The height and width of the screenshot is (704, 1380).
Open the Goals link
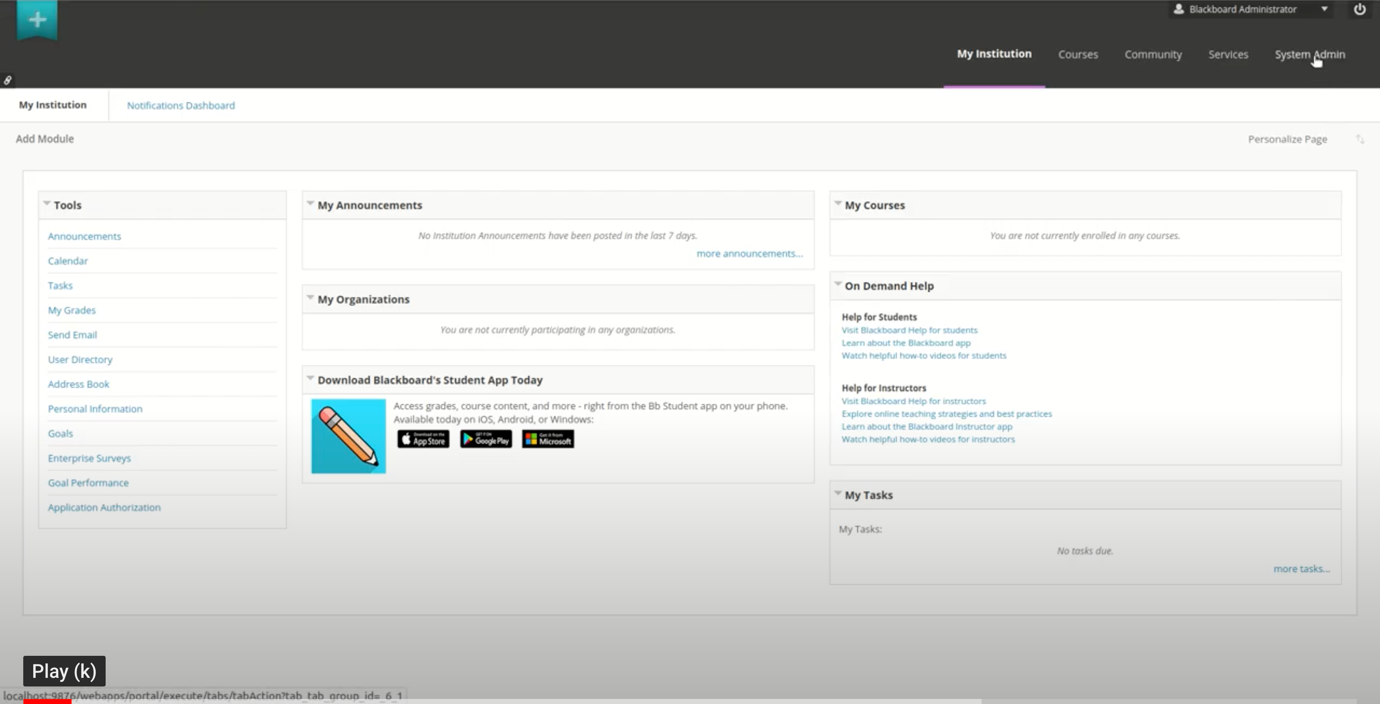point(61,433)
